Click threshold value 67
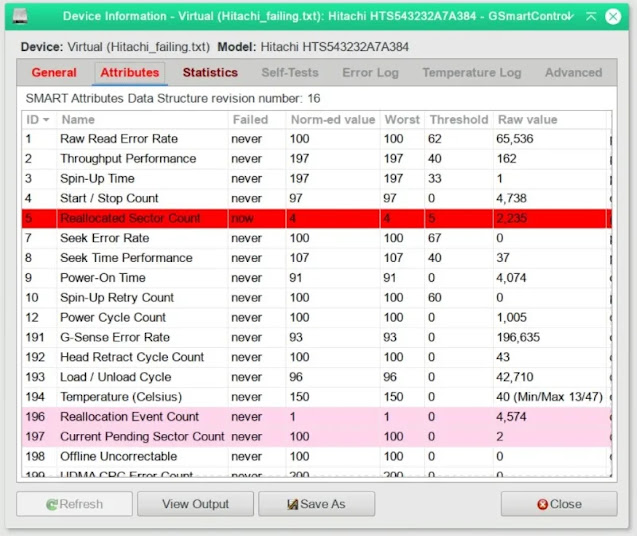 (x=434, y=238)
